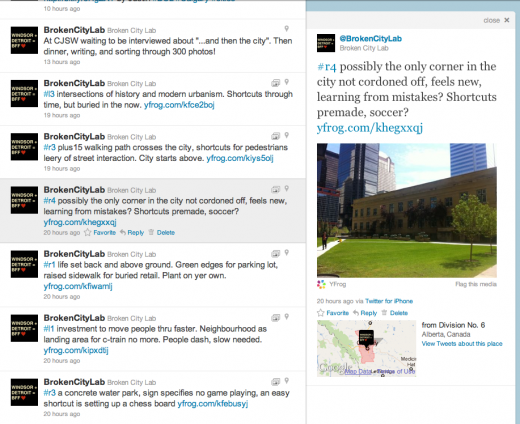The width and height of the screenshot is (520, 424).
Task: Open the large yfrog.com/khegxxqj link
Action: click(x=370, y=128)
